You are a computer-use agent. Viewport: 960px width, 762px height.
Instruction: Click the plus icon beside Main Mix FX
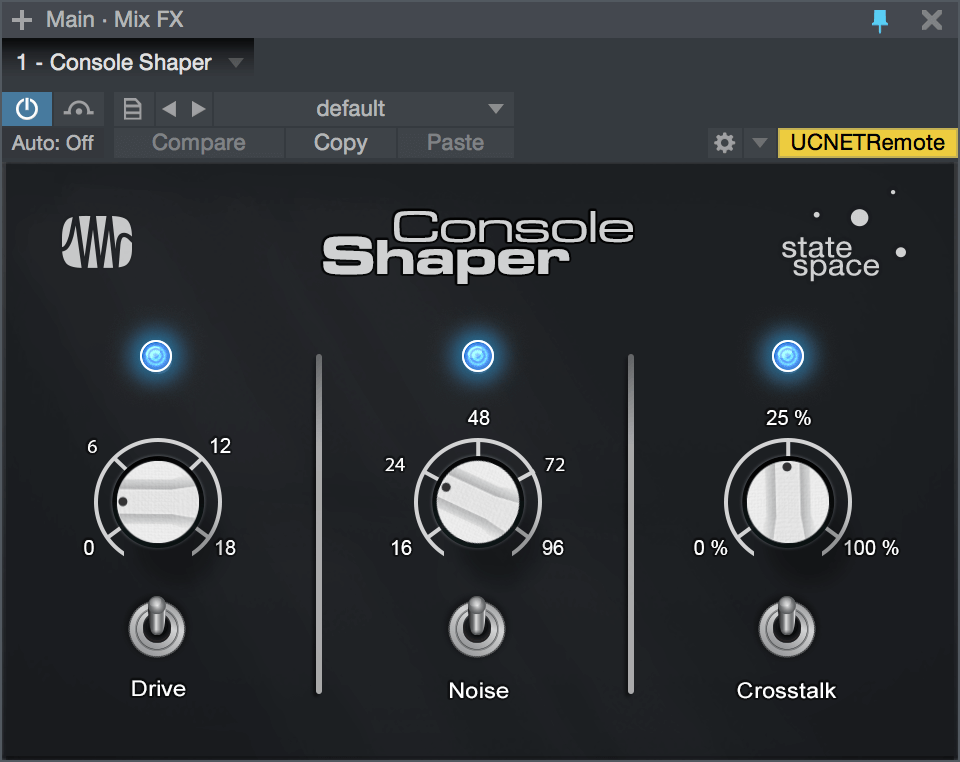(x=21, y=19)
